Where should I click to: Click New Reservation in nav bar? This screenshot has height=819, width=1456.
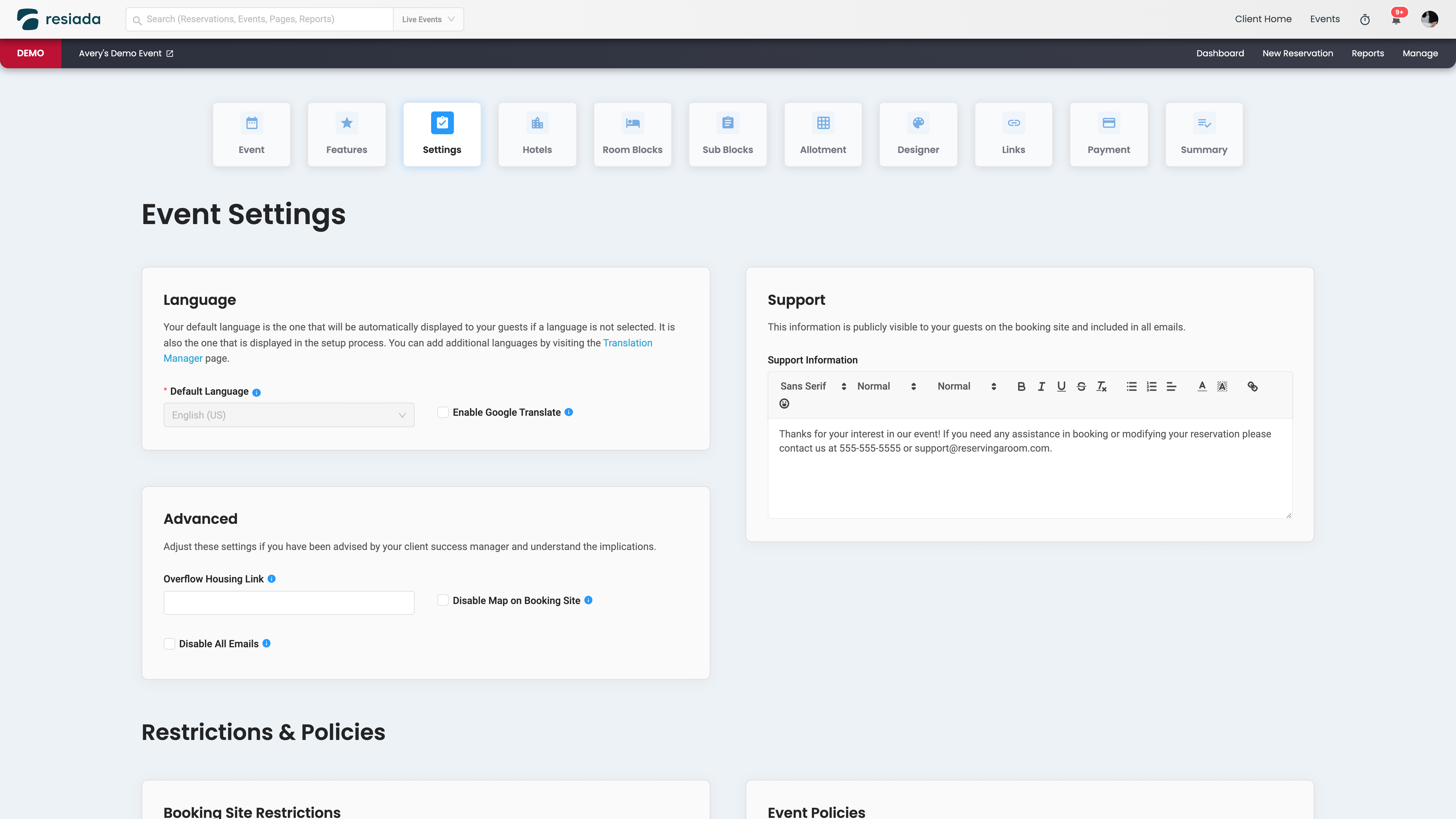pos(1297,53)
